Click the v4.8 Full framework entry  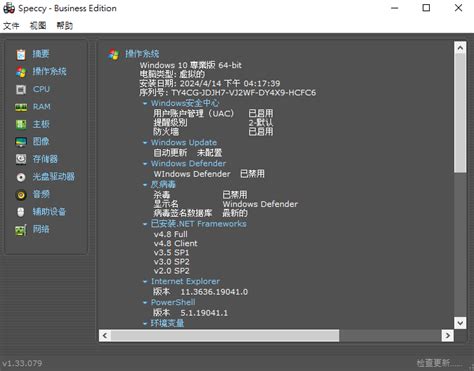[x=171, y=234]
